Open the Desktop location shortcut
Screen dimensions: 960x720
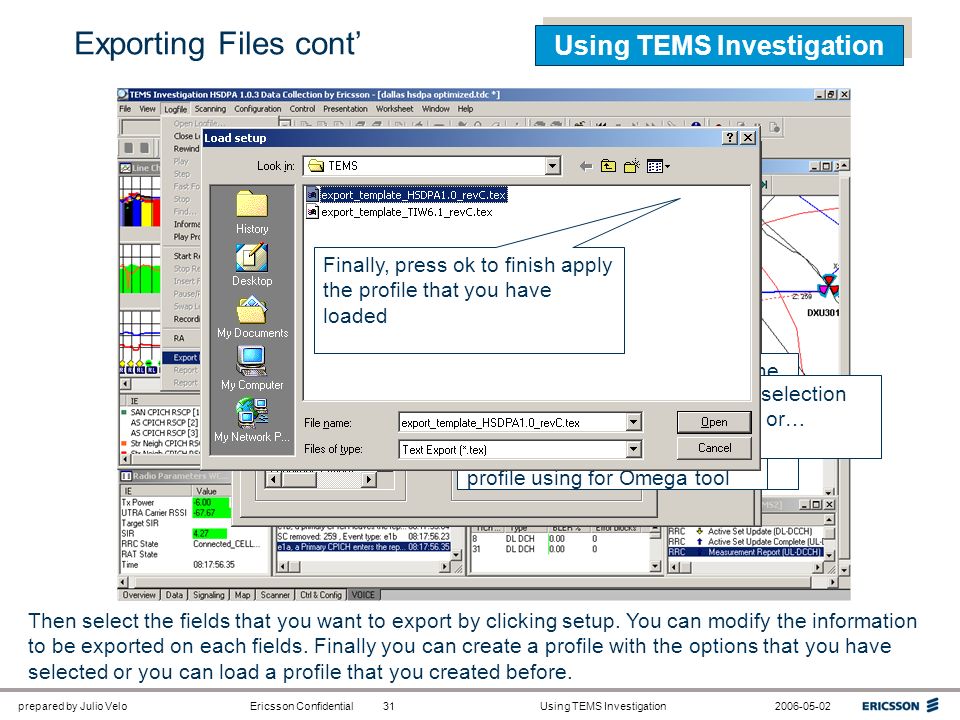point(252,264)
